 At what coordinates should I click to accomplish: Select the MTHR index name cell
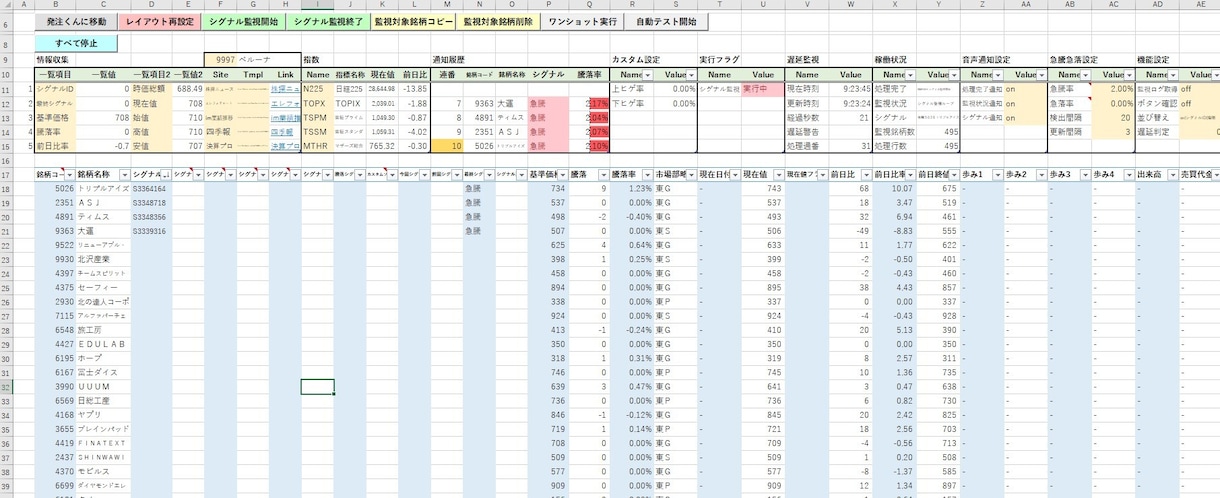point(317,146)
